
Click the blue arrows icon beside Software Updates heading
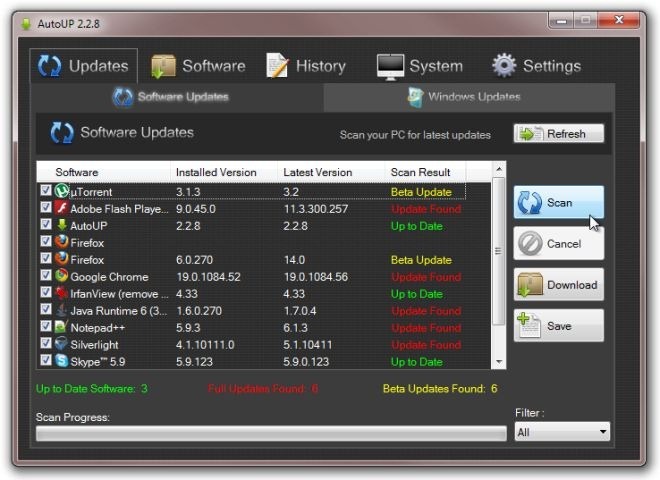click(62, 133)
